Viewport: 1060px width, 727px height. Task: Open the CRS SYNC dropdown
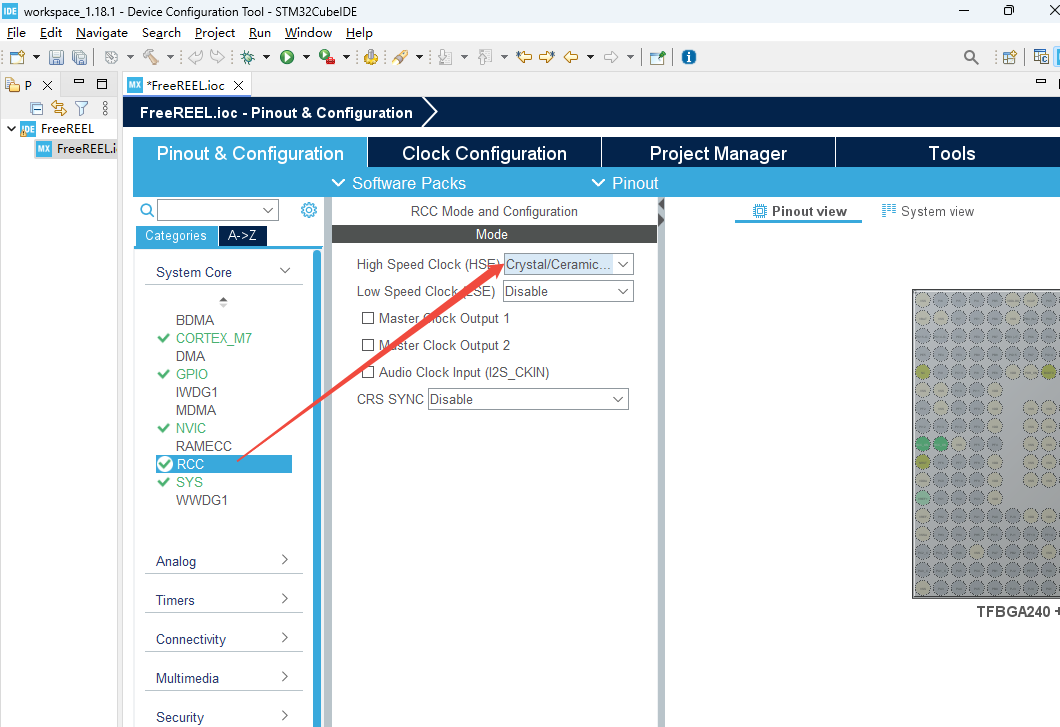[528, 399]
